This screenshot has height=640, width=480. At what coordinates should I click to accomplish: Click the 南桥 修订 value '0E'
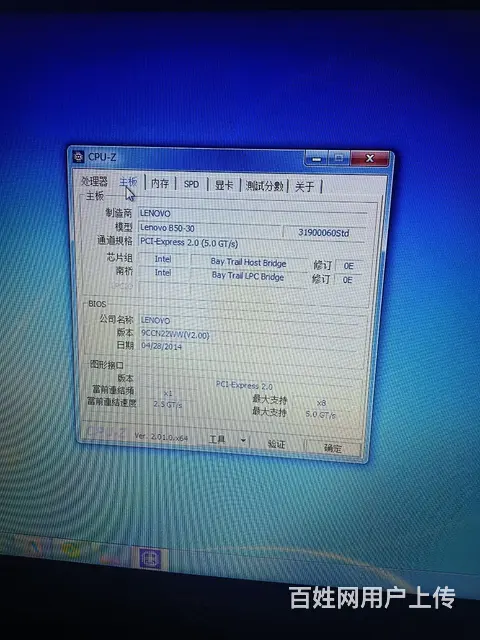pyautogui.click(x=347, y=280)
